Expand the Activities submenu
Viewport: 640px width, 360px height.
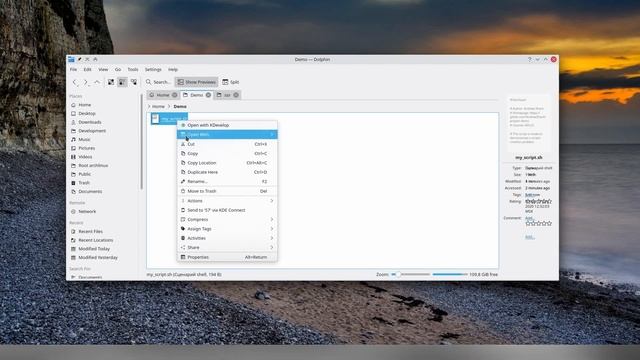pyautogui.click(x=227, y=238)
